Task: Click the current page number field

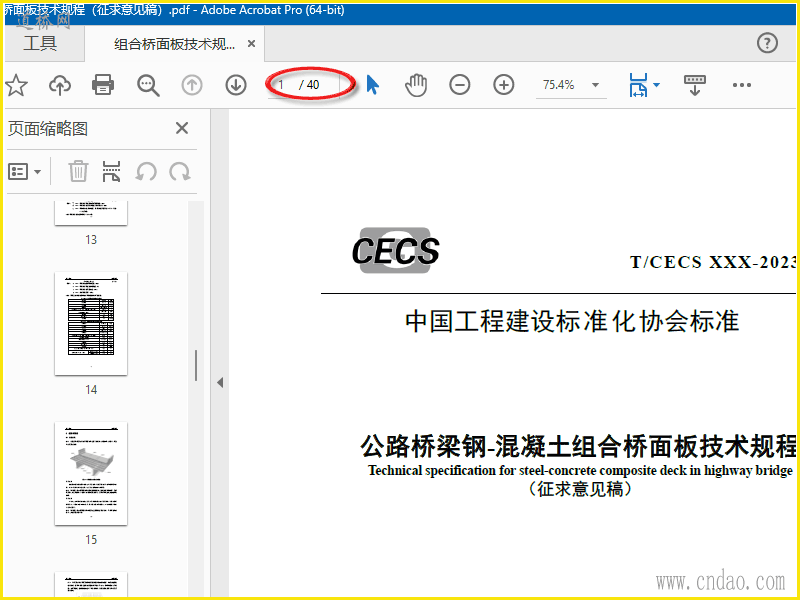Action: click(282, 85)
